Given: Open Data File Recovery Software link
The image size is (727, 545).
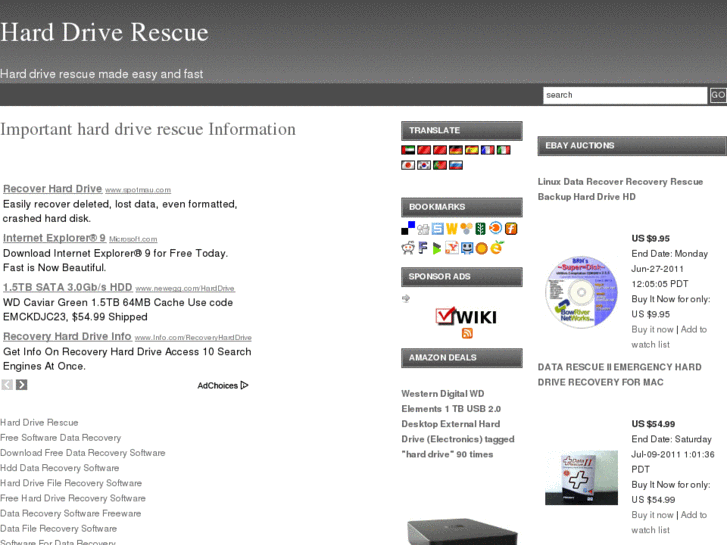Looking at the screenshot, I should [58, 529].
